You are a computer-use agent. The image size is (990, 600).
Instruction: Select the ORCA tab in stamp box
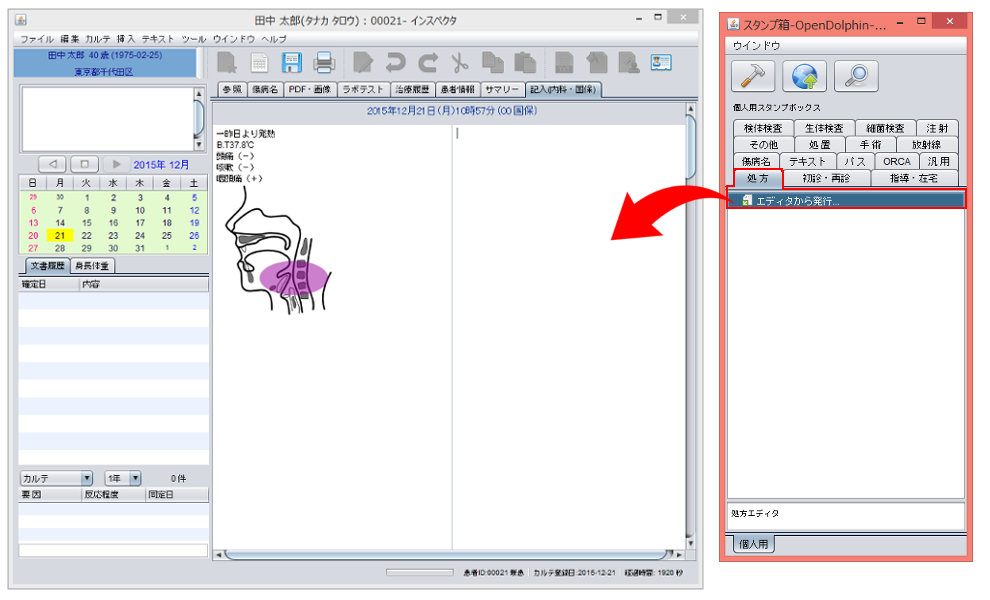[896, 161]
